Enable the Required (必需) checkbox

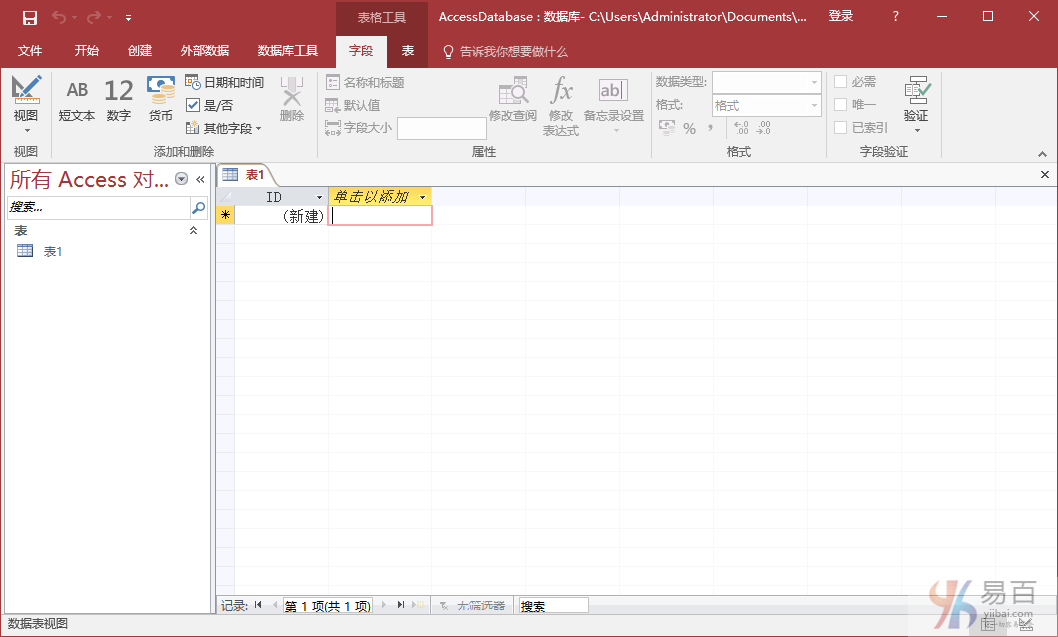tap(841, 82)
